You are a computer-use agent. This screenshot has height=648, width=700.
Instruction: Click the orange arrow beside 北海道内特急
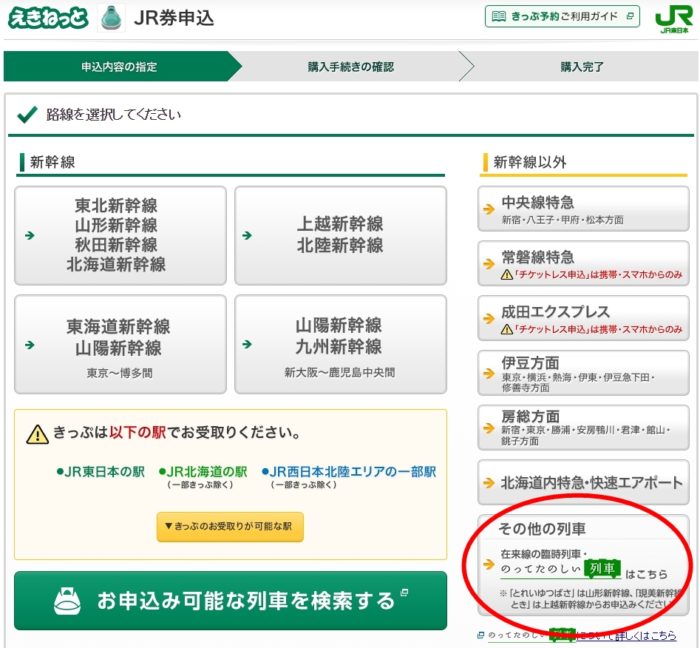[x=489, y=482]
